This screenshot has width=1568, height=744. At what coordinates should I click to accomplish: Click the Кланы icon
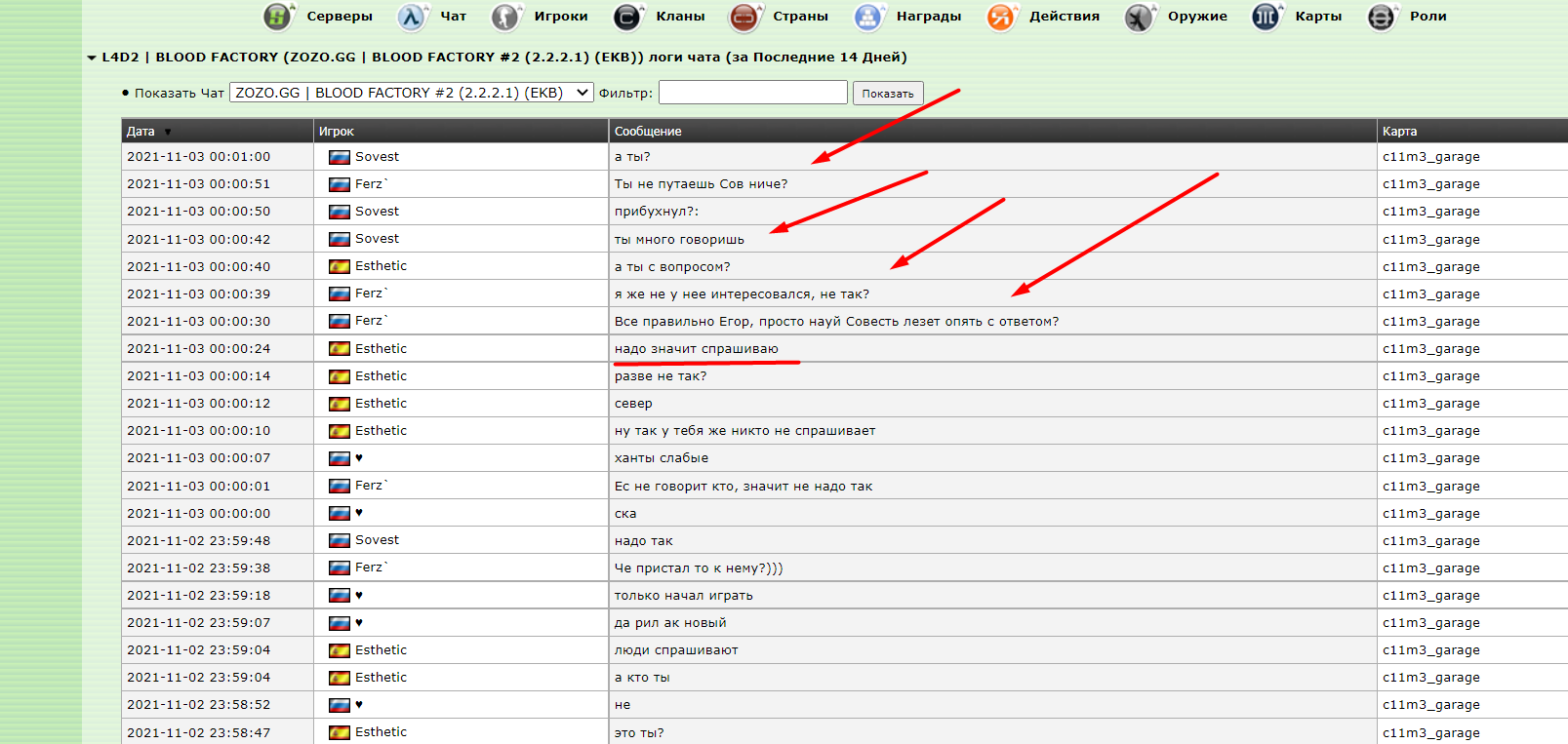pos(627,17)
